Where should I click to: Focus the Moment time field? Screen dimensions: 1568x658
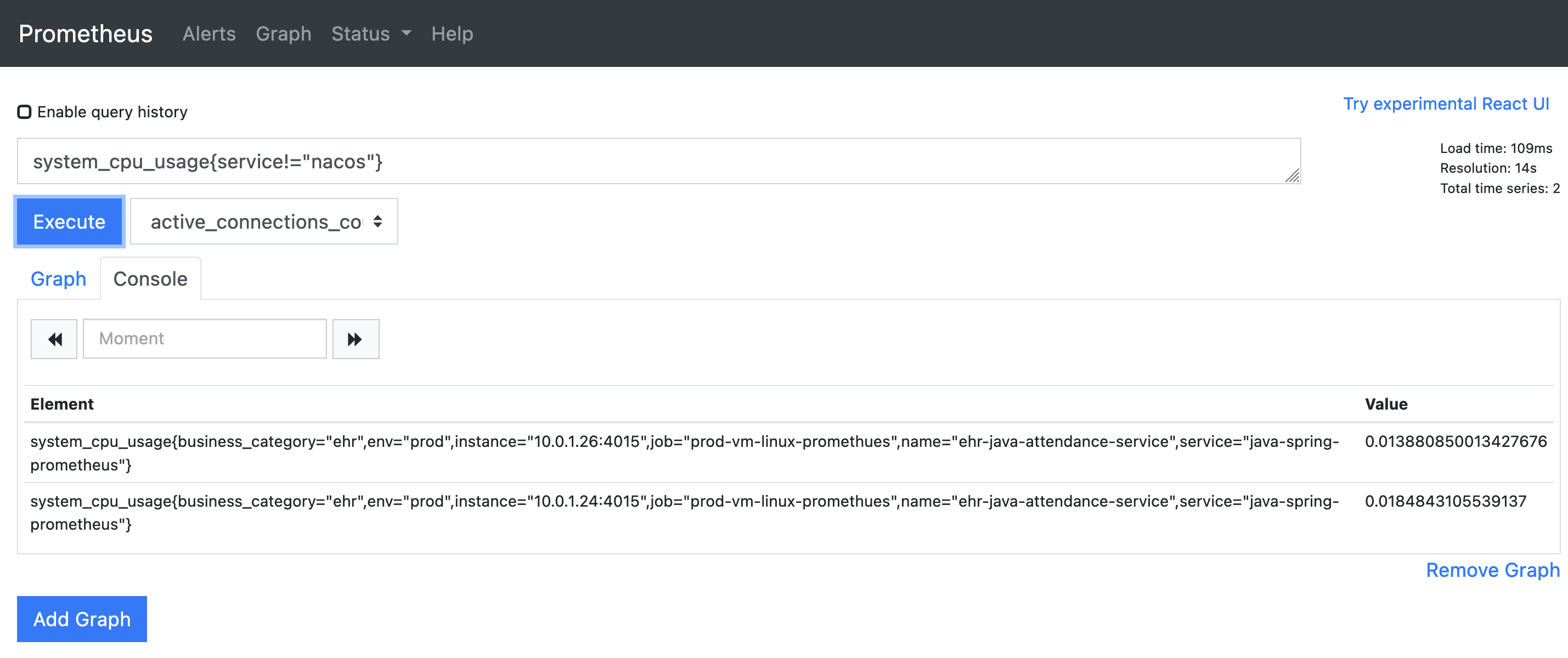point(205,339)
